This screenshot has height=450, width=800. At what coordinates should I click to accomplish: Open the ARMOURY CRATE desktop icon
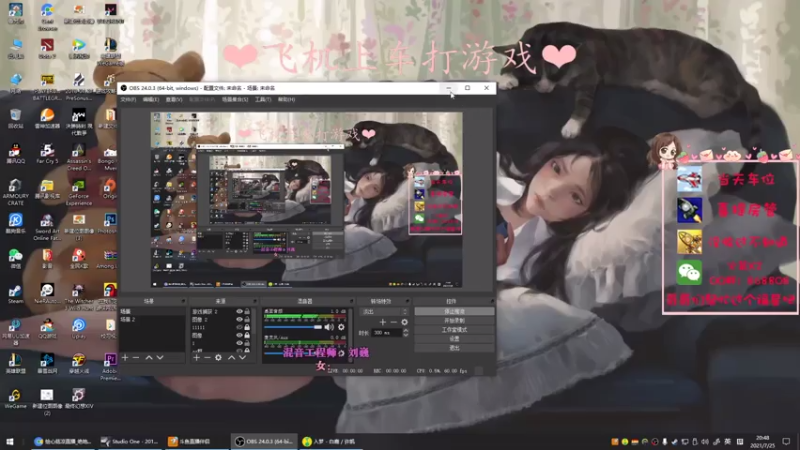click(15, 192)
